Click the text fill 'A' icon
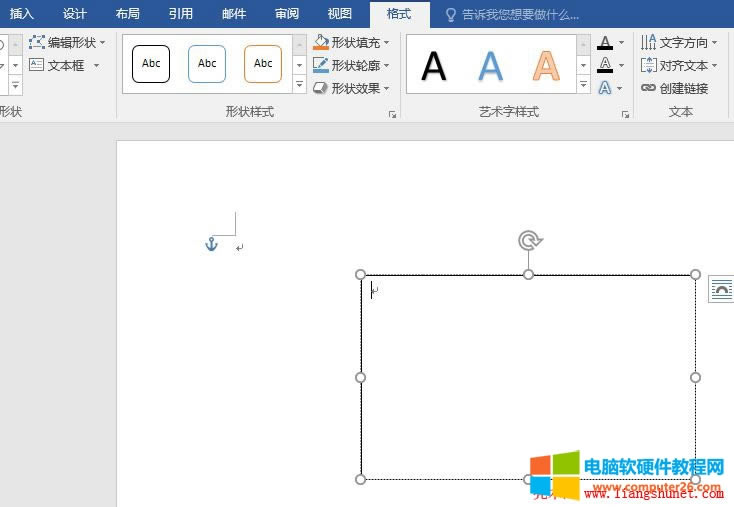The width and height of the screenshot is (734, 507). [x=605, y=42]
